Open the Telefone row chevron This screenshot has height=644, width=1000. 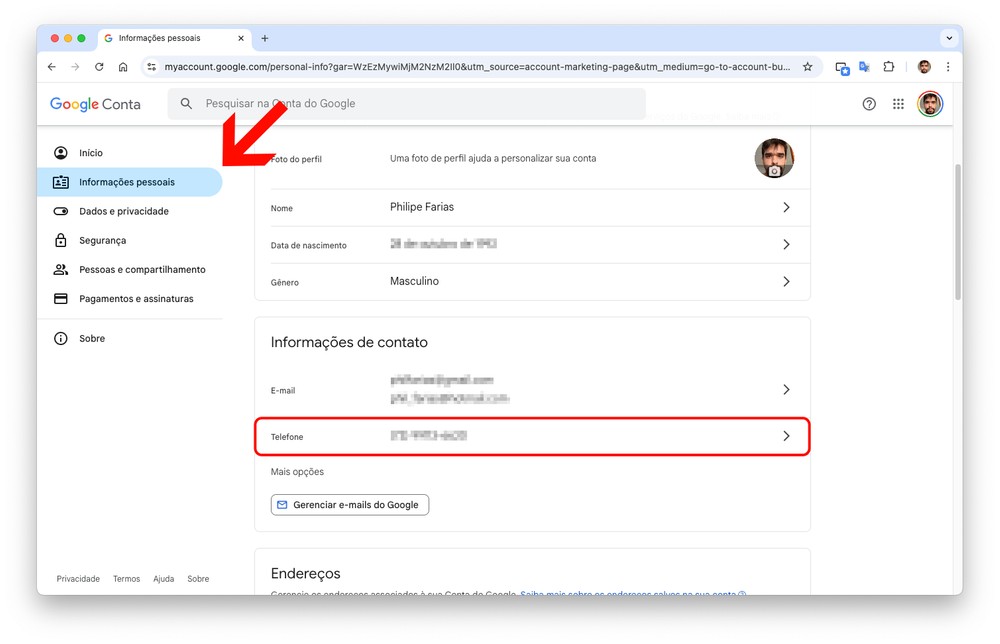[x=786, y=436]
